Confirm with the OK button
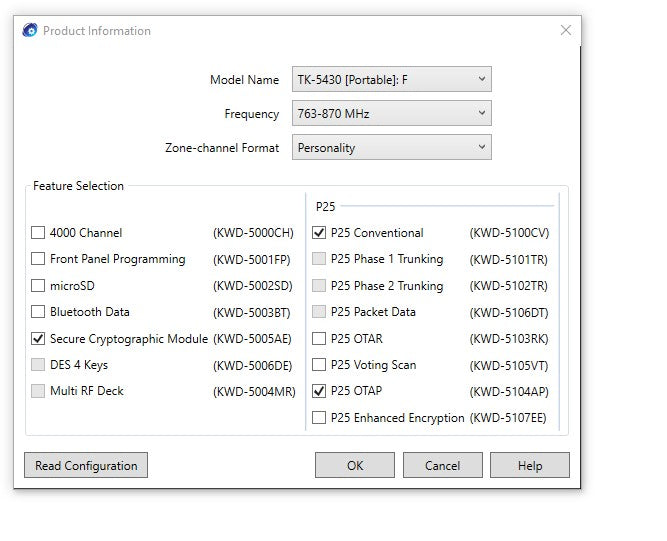Image resolution: width=667 pixels, height=541 pixels. click(x=355, y=465)
